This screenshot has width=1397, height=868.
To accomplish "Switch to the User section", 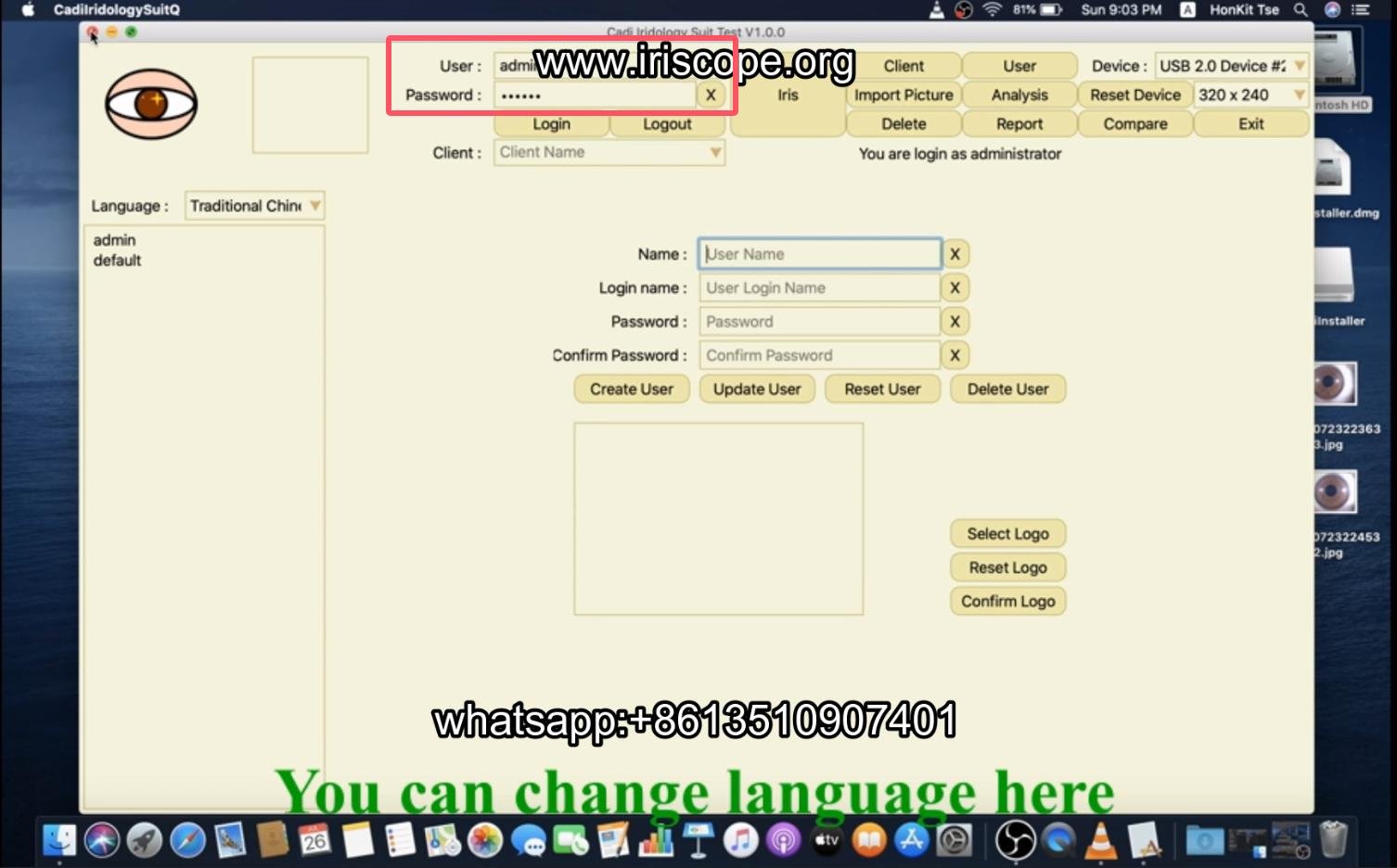I will tap(1019, 66).
